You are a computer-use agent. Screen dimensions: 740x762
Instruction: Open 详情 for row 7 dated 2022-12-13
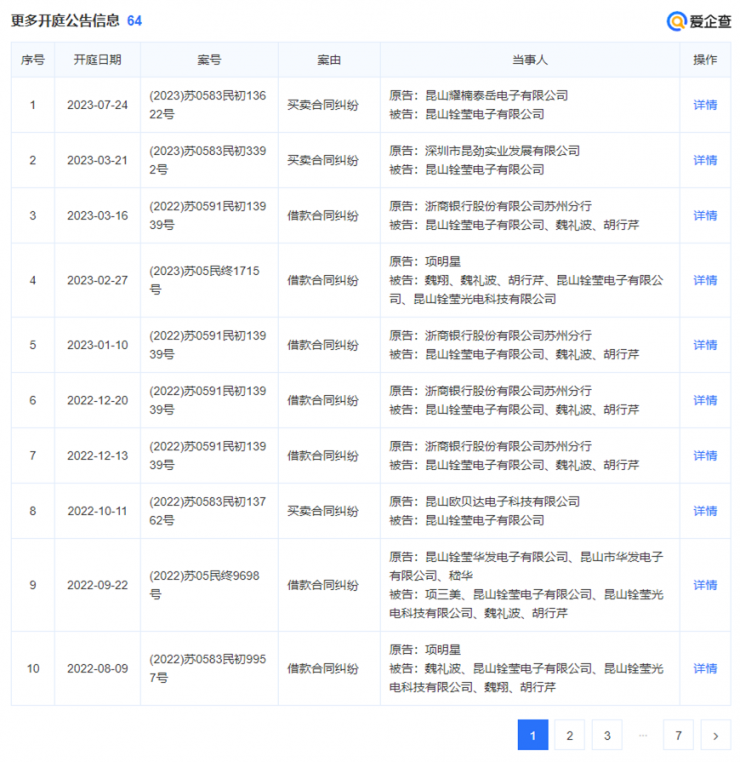[705, 456]
